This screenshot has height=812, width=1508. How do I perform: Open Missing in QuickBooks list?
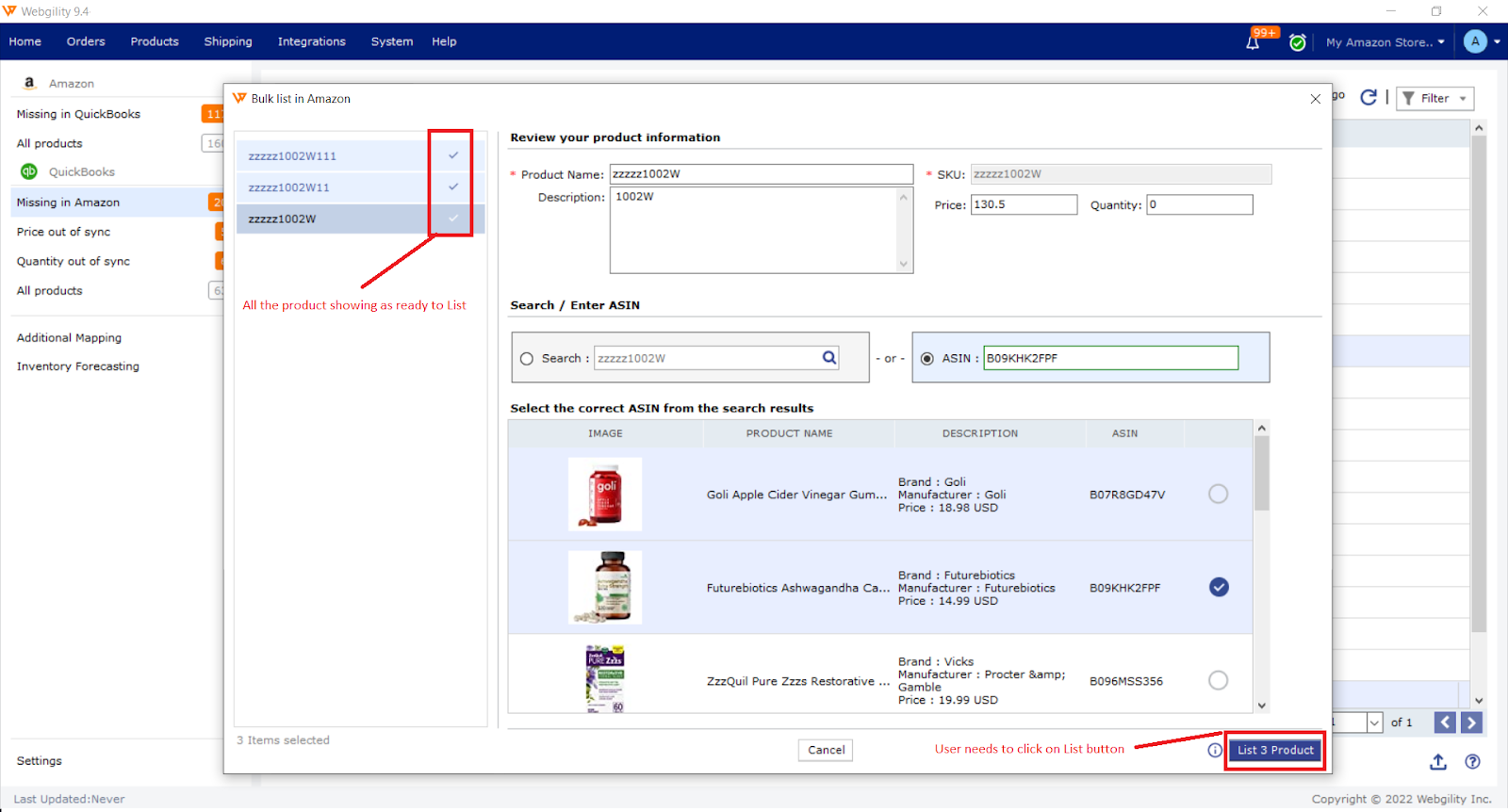pos(78,114)
